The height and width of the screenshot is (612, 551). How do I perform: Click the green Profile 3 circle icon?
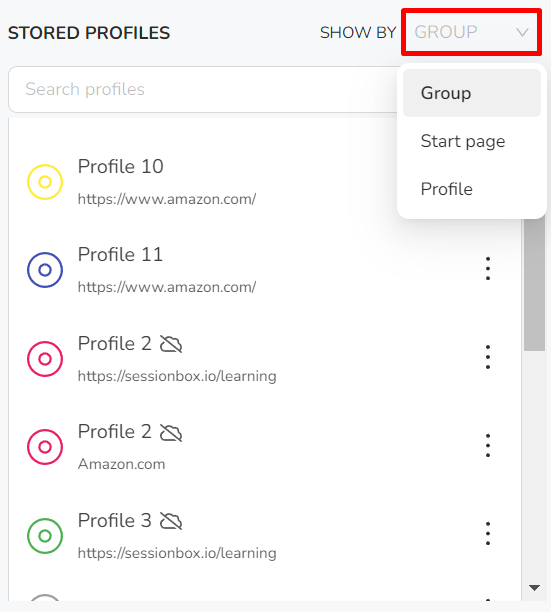45,536
